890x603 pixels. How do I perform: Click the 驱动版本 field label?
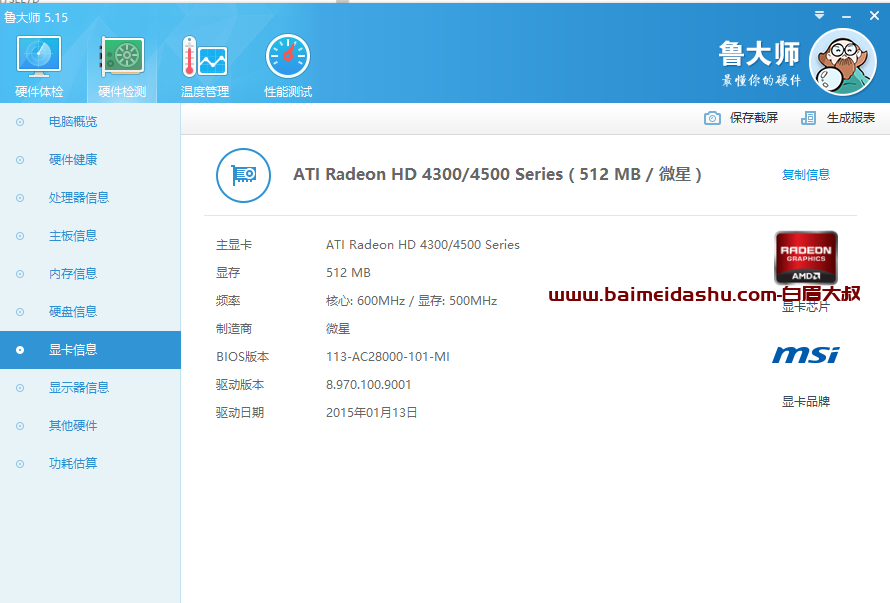[x=240, y=384]
